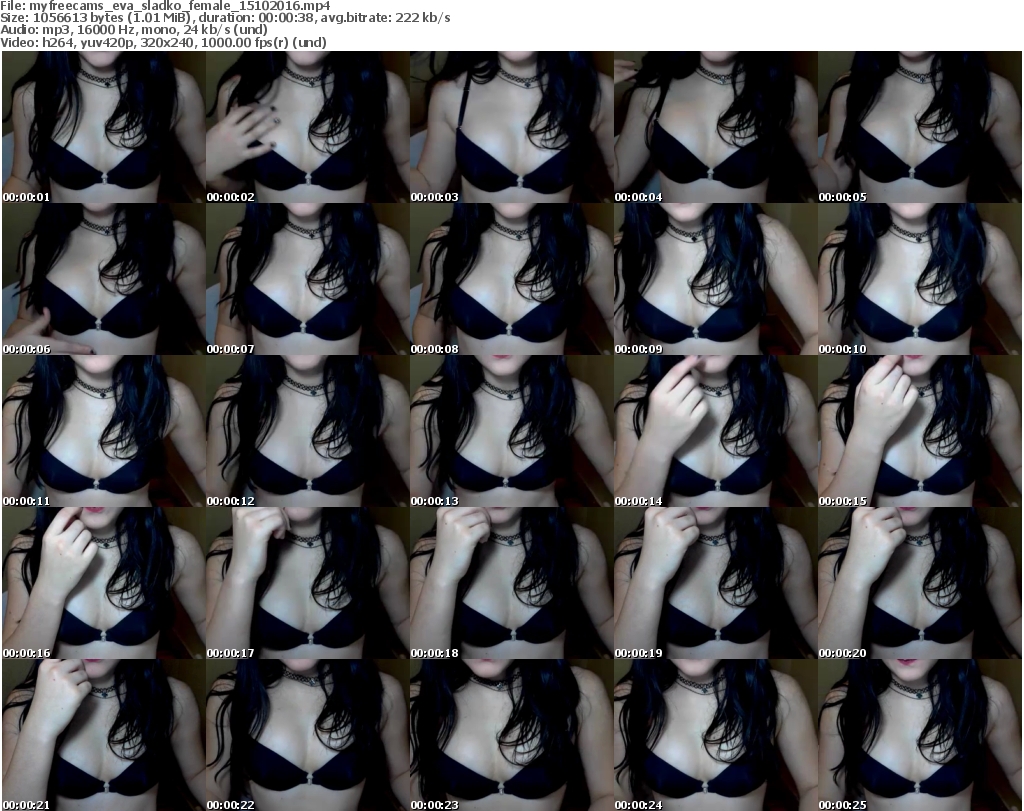Select the frame thumbnail stamped 00:00:01

pos(104,127)
